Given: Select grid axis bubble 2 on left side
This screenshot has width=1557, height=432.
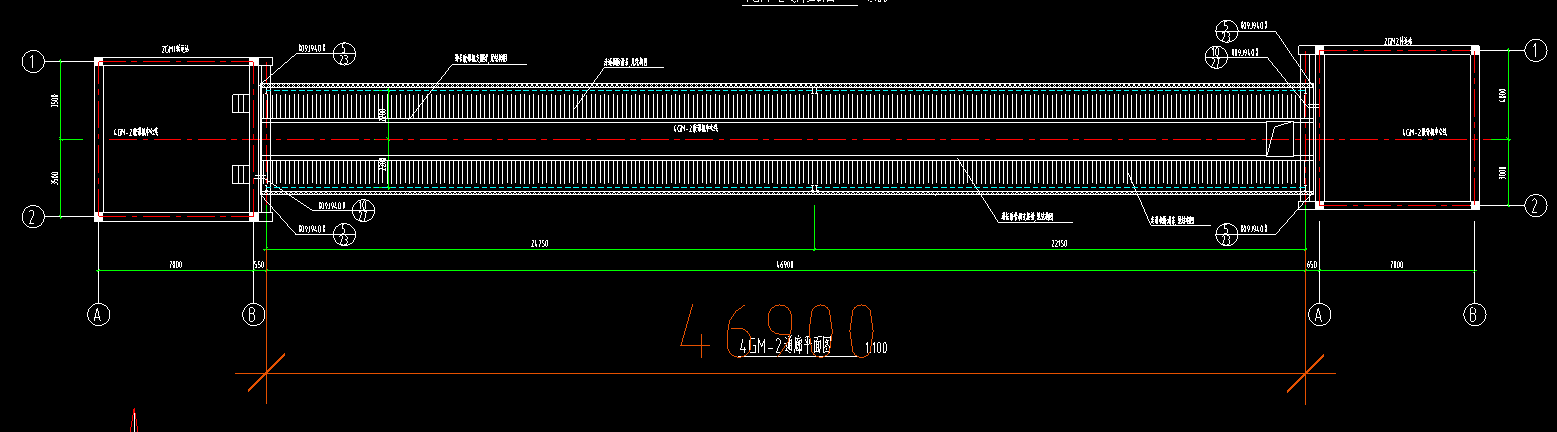Looking at the screenshot, I should 33,216.
